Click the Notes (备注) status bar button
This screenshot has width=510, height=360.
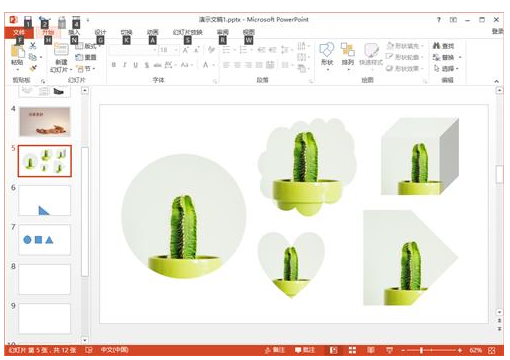tap(275, 350)
